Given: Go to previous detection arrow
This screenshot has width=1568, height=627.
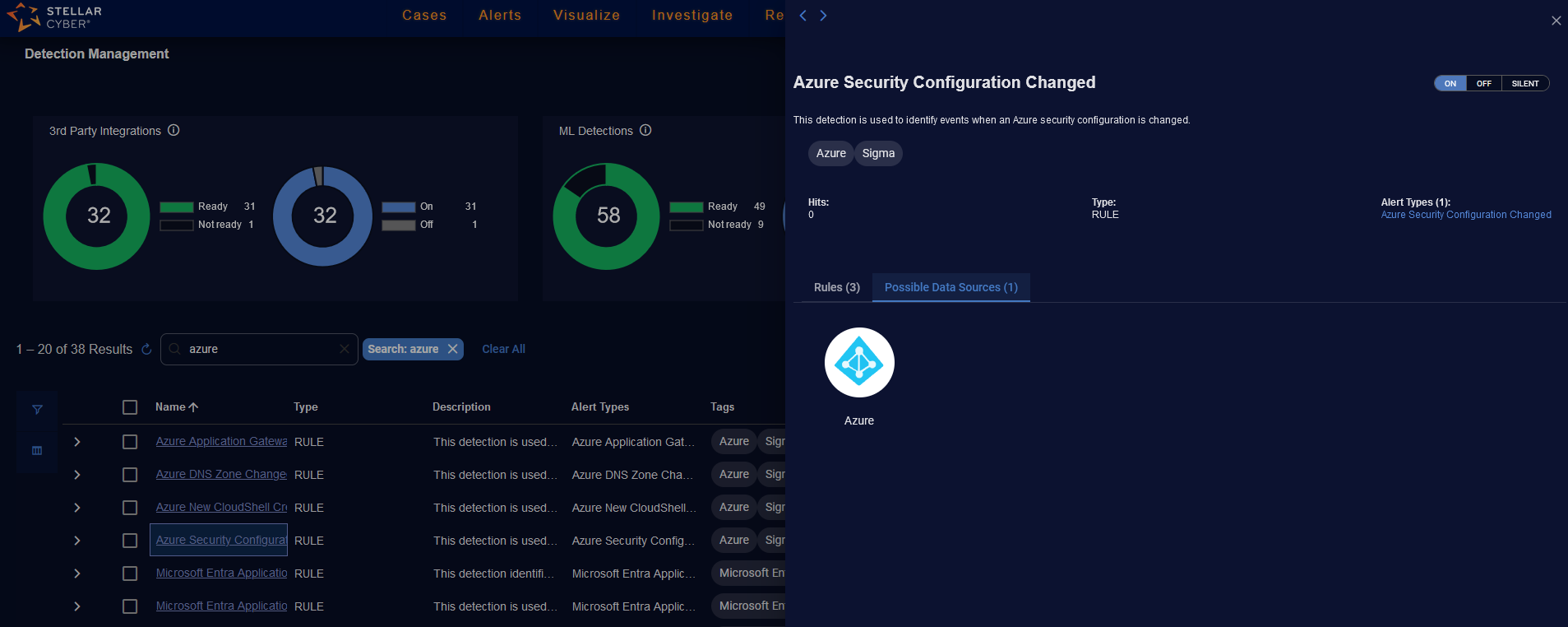Looking at the screenshot, I should point(803,16).
